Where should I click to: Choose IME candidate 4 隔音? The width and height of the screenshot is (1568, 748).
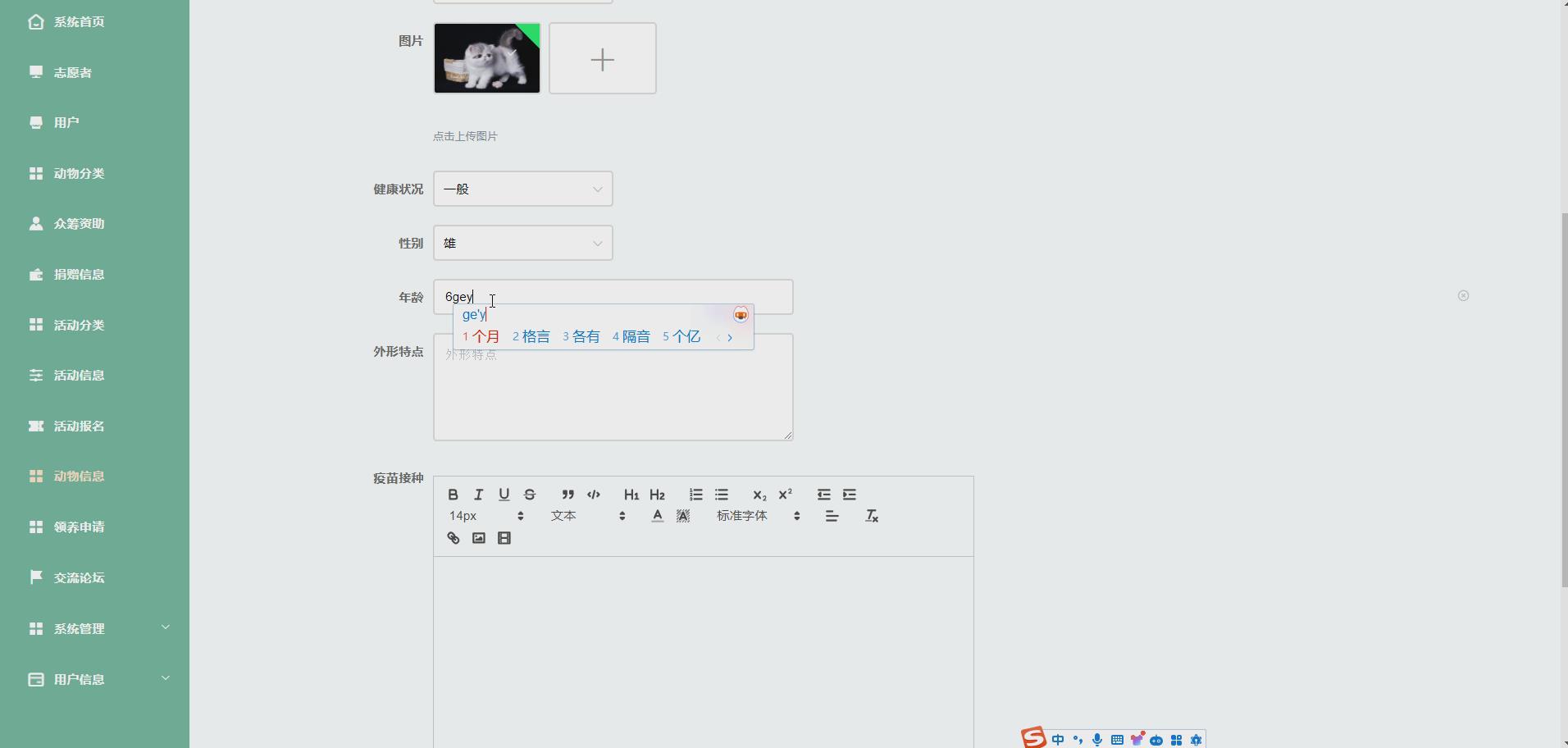click(631, 336)
